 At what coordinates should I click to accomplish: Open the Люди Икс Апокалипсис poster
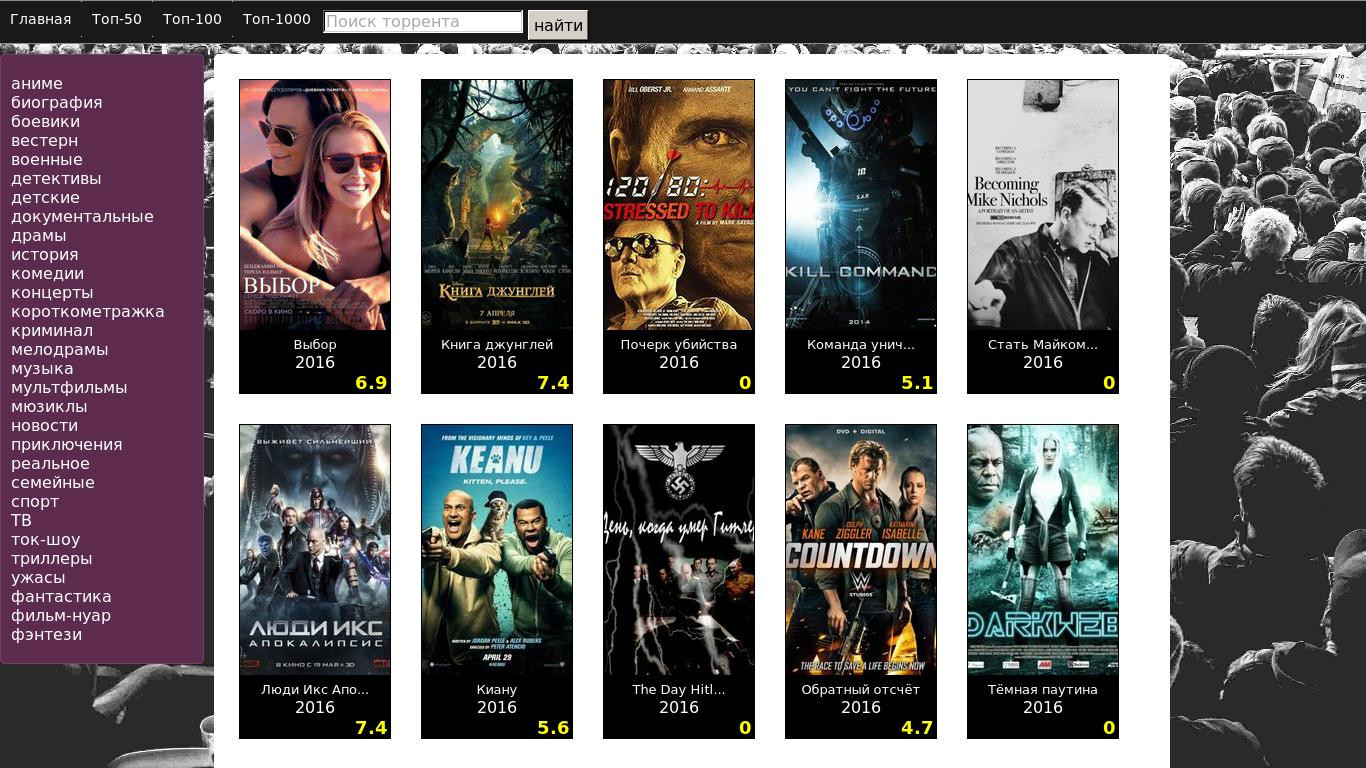tap(315, 550)
